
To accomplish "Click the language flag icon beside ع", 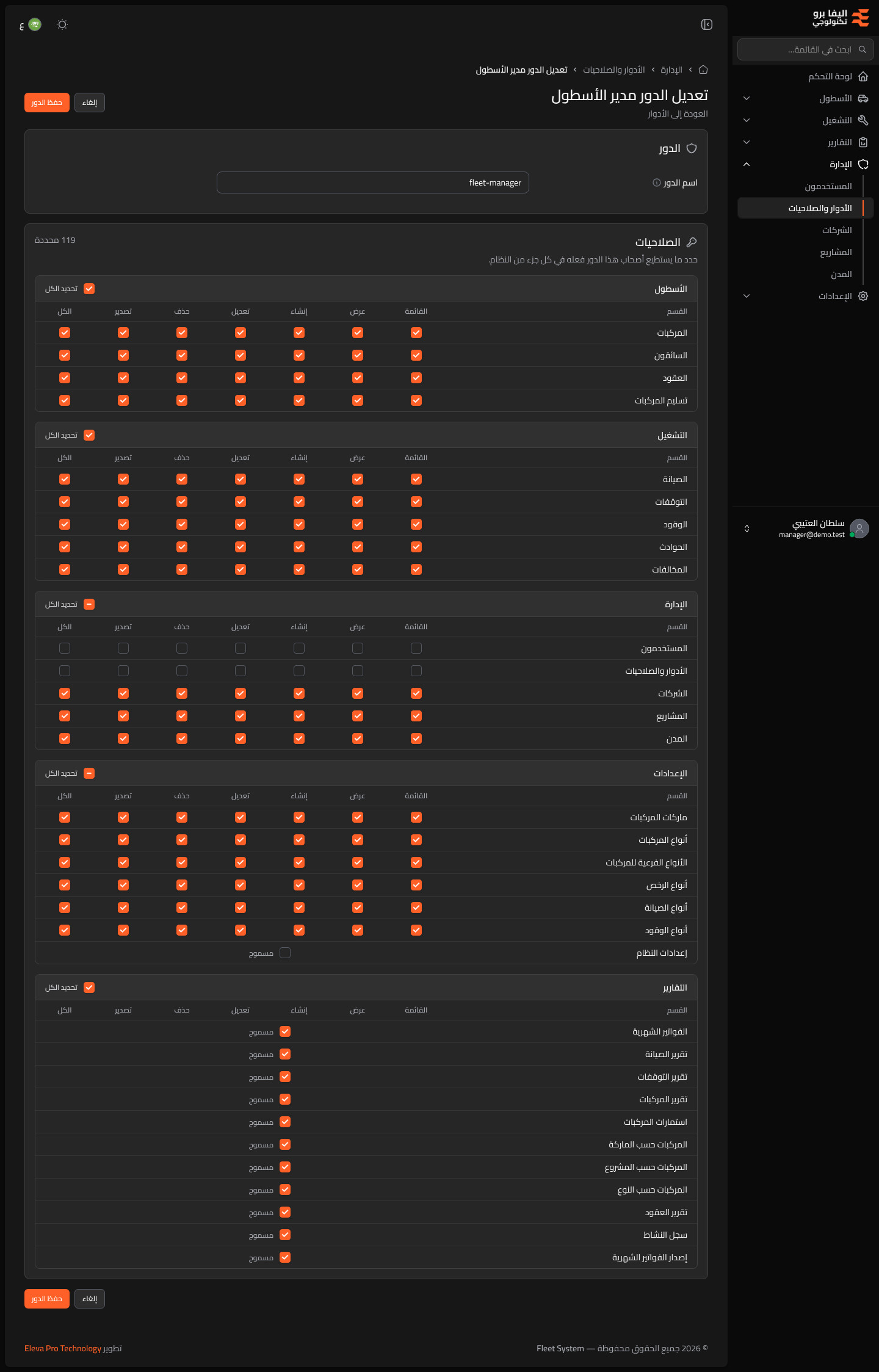I will 35,24.
